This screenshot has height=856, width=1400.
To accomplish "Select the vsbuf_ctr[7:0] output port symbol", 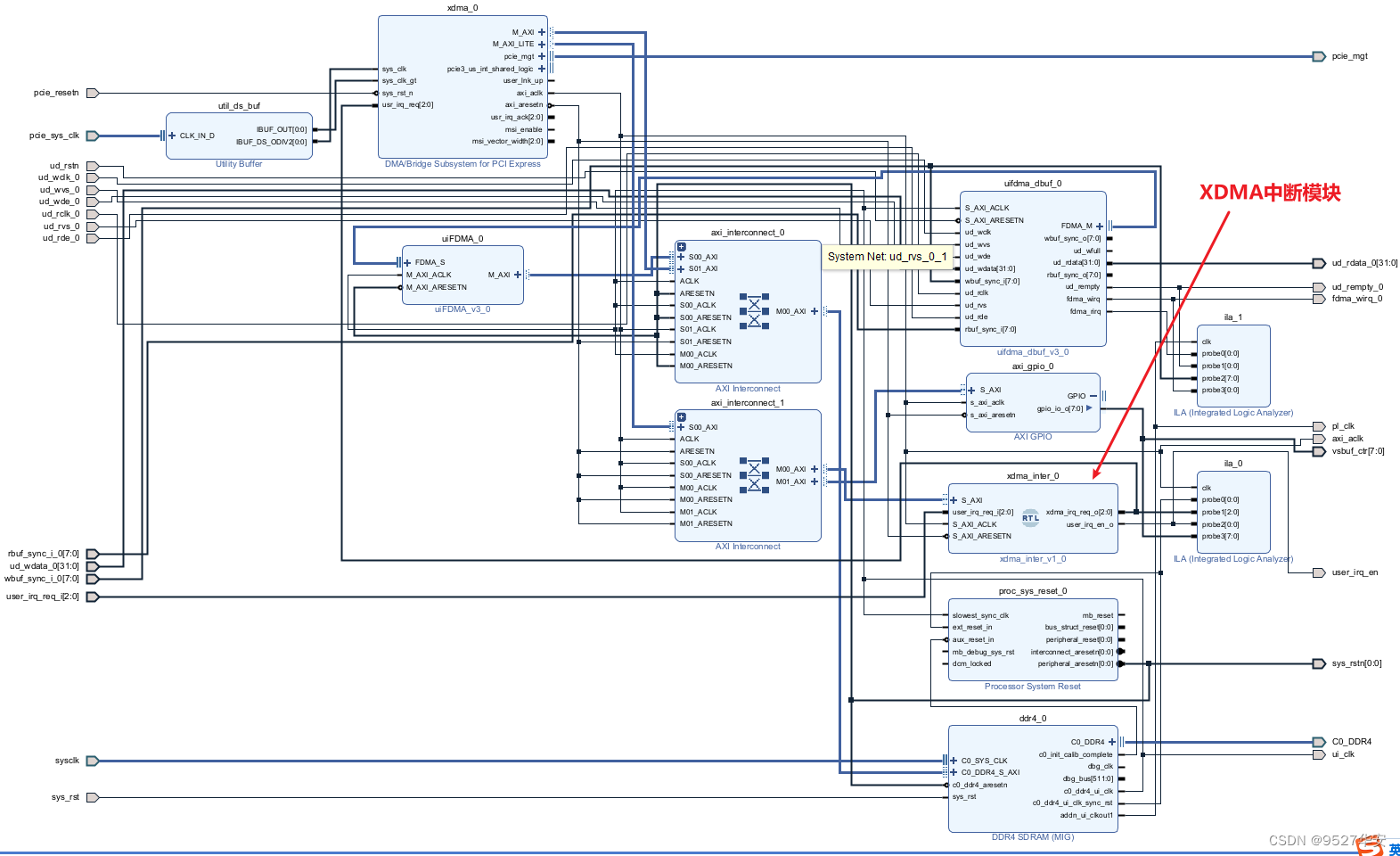I will tap(1319, 451).
